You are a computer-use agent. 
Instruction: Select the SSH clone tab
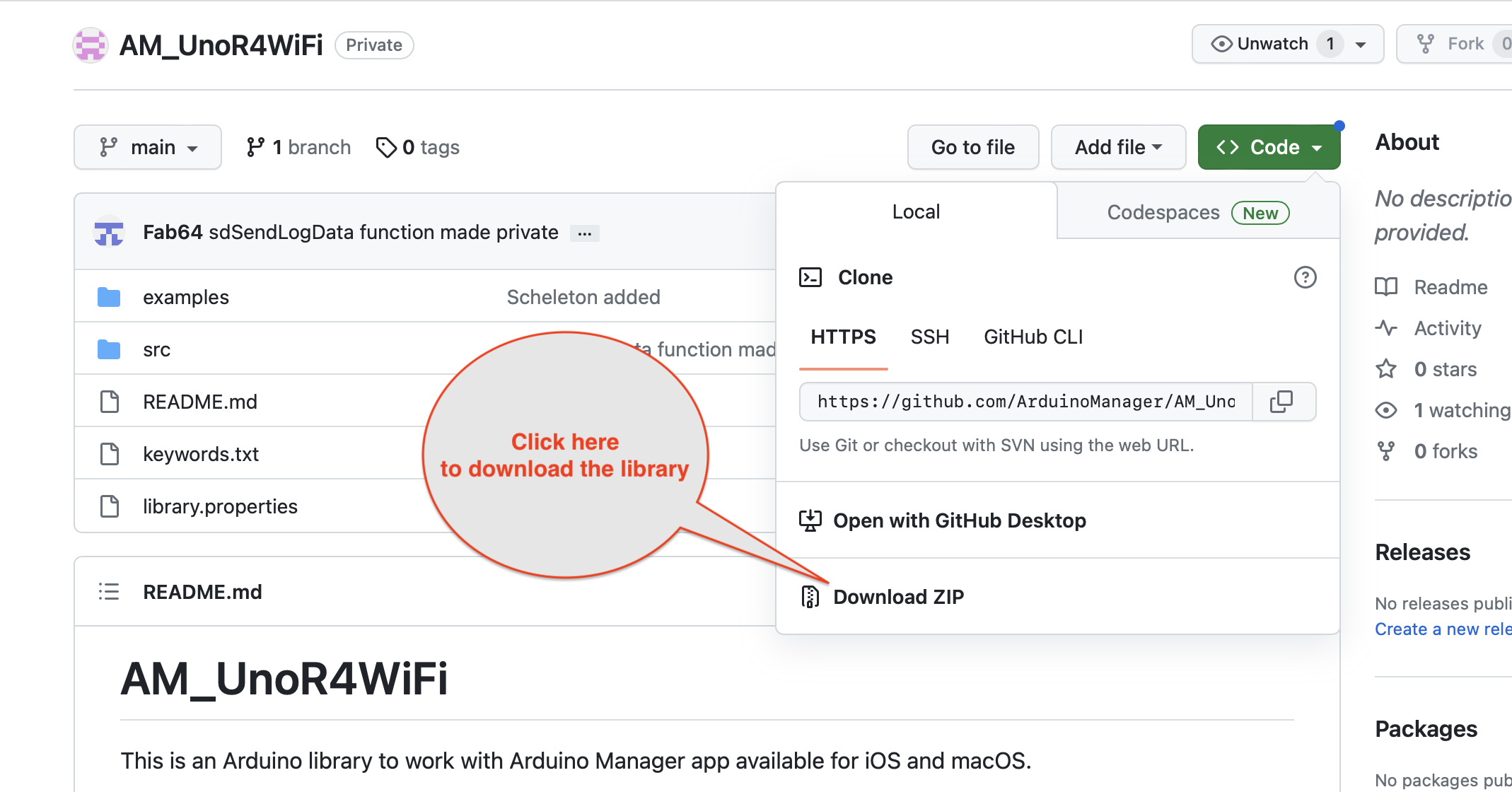point(929,337)
